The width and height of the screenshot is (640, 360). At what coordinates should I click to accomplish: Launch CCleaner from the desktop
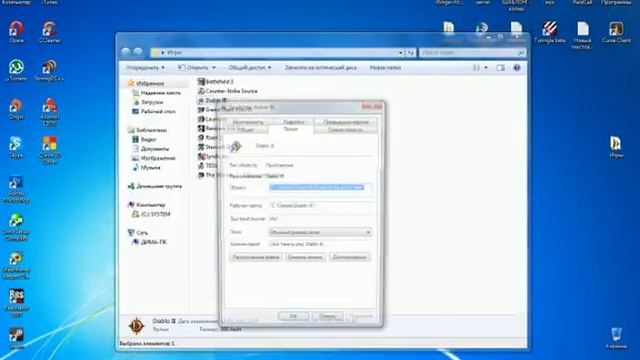49,32
